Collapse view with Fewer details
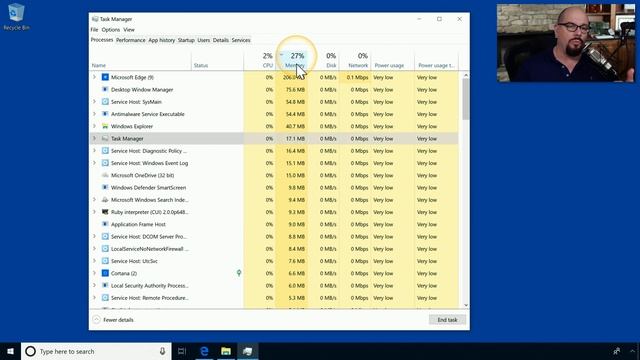Image resolution: width=640 pixels, height=360 pixels. 113,320
